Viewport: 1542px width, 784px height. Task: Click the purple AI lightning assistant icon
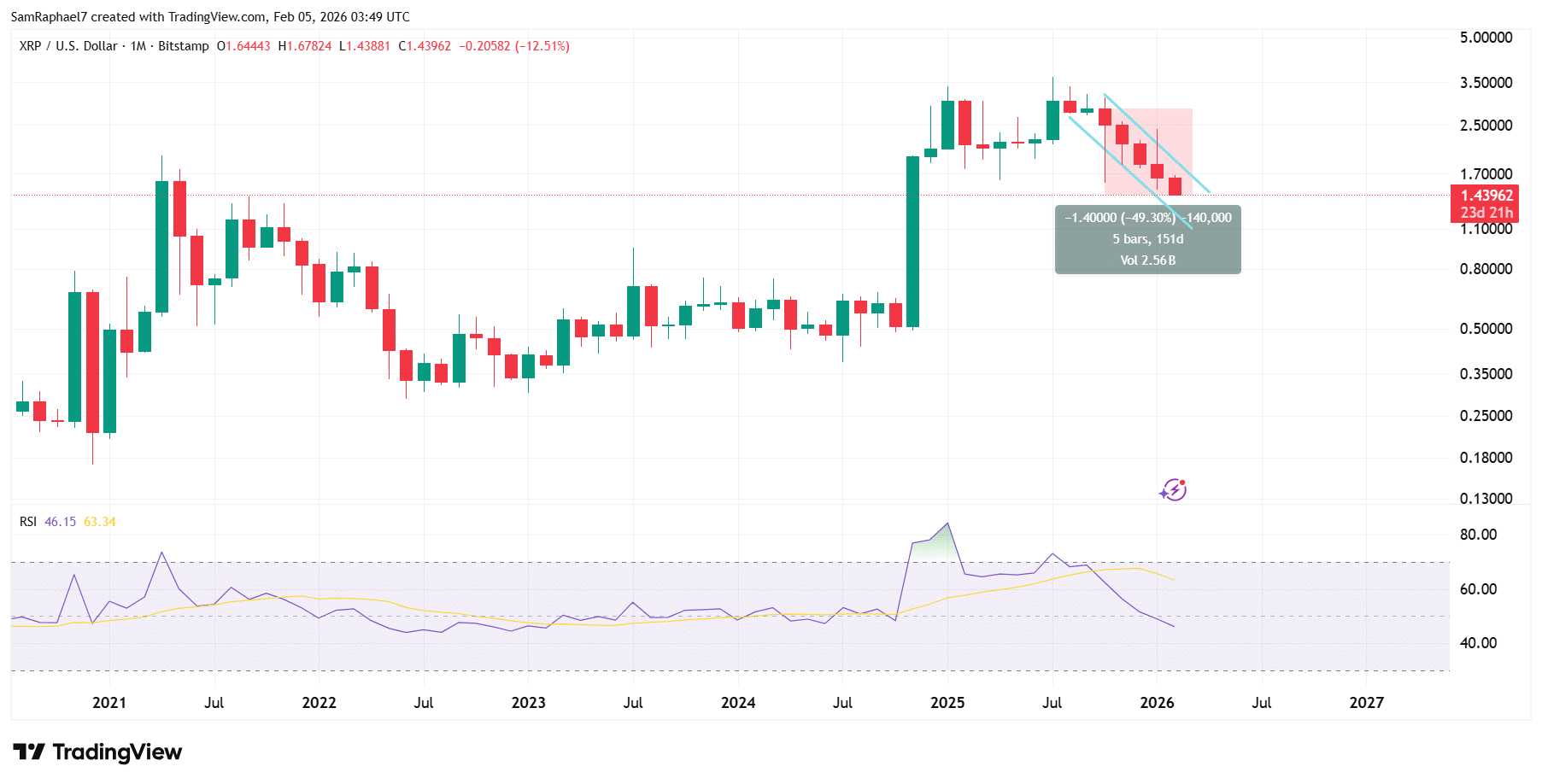click(1174, 492)
